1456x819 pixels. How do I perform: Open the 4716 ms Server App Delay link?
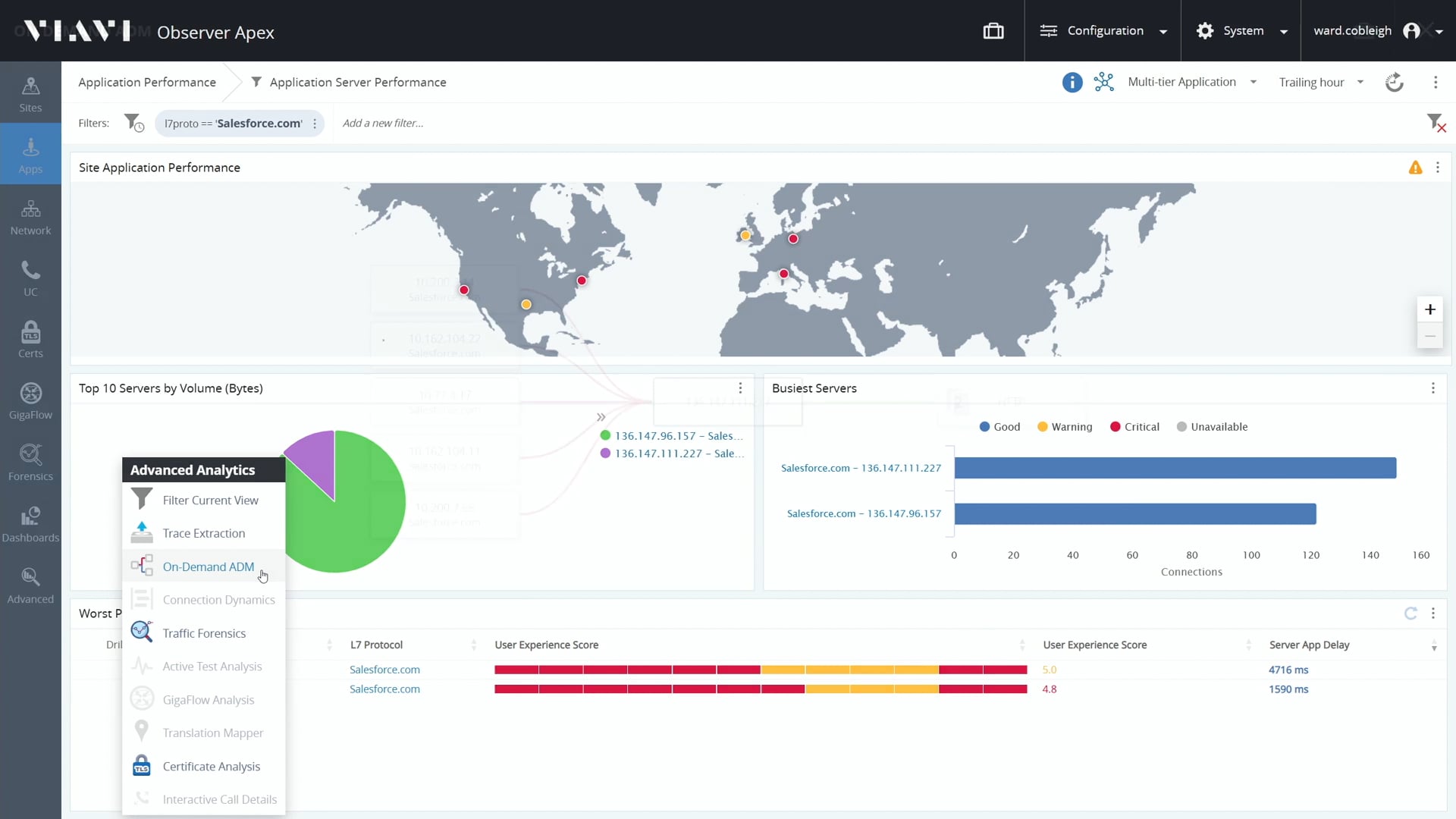1288,670
